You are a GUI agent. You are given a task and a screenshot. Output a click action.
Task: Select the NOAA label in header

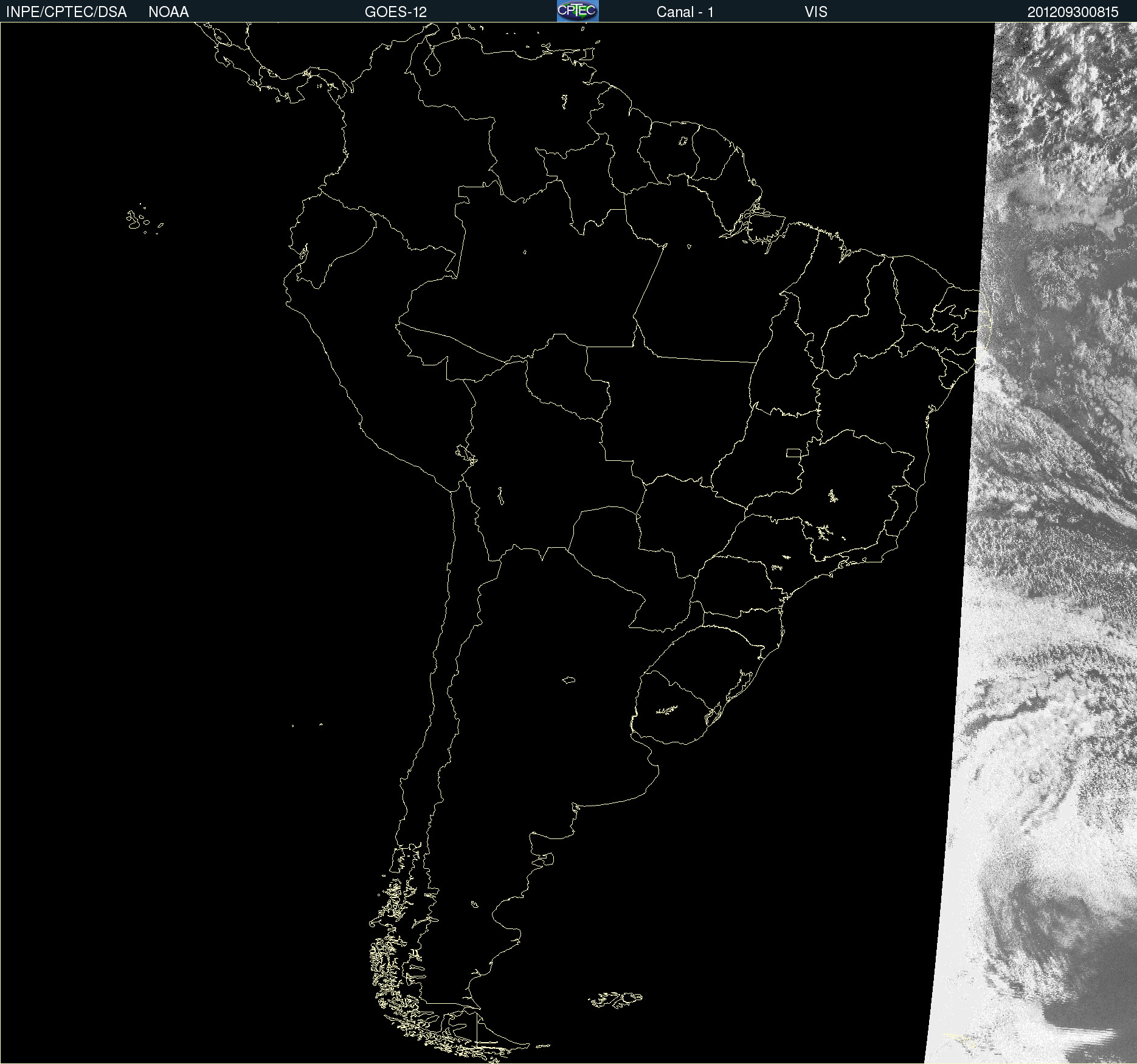click(168, 12)
